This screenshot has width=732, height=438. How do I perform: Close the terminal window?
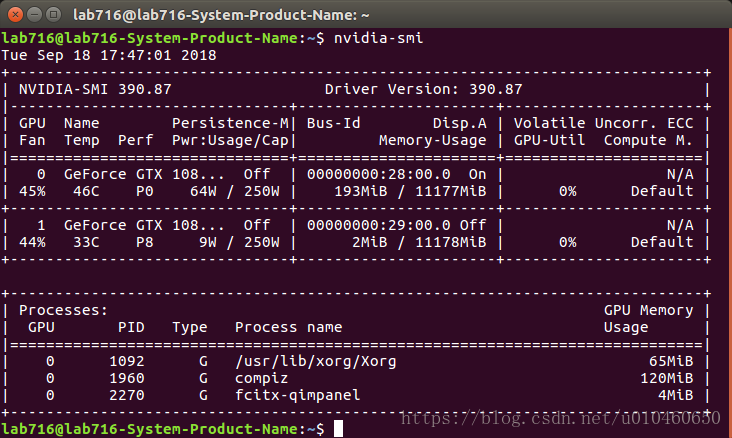click(15, 14)
